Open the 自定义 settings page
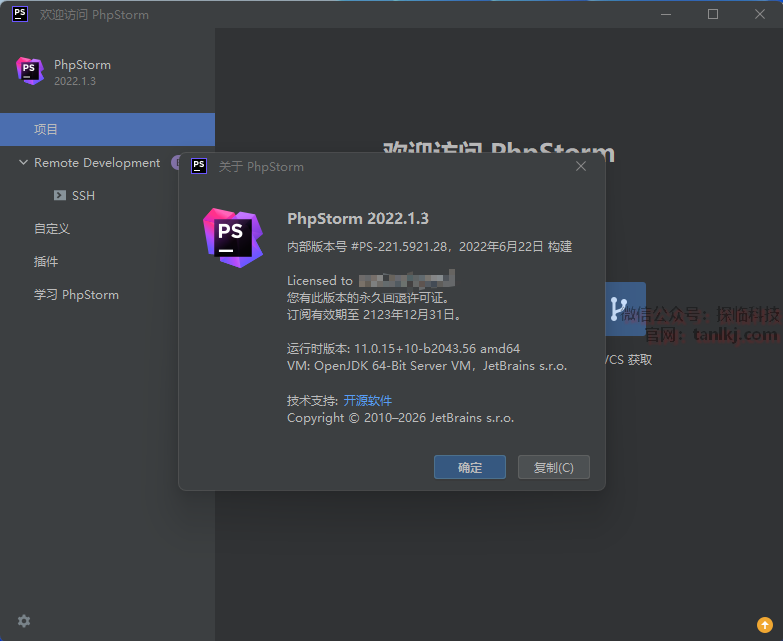 pyautogui.click(x=52, y=229)
